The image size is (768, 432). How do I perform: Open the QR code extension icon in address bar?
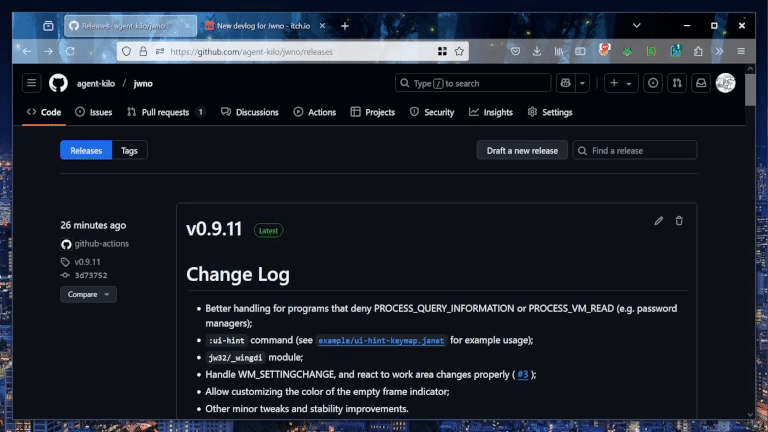[x=442, y=51]
